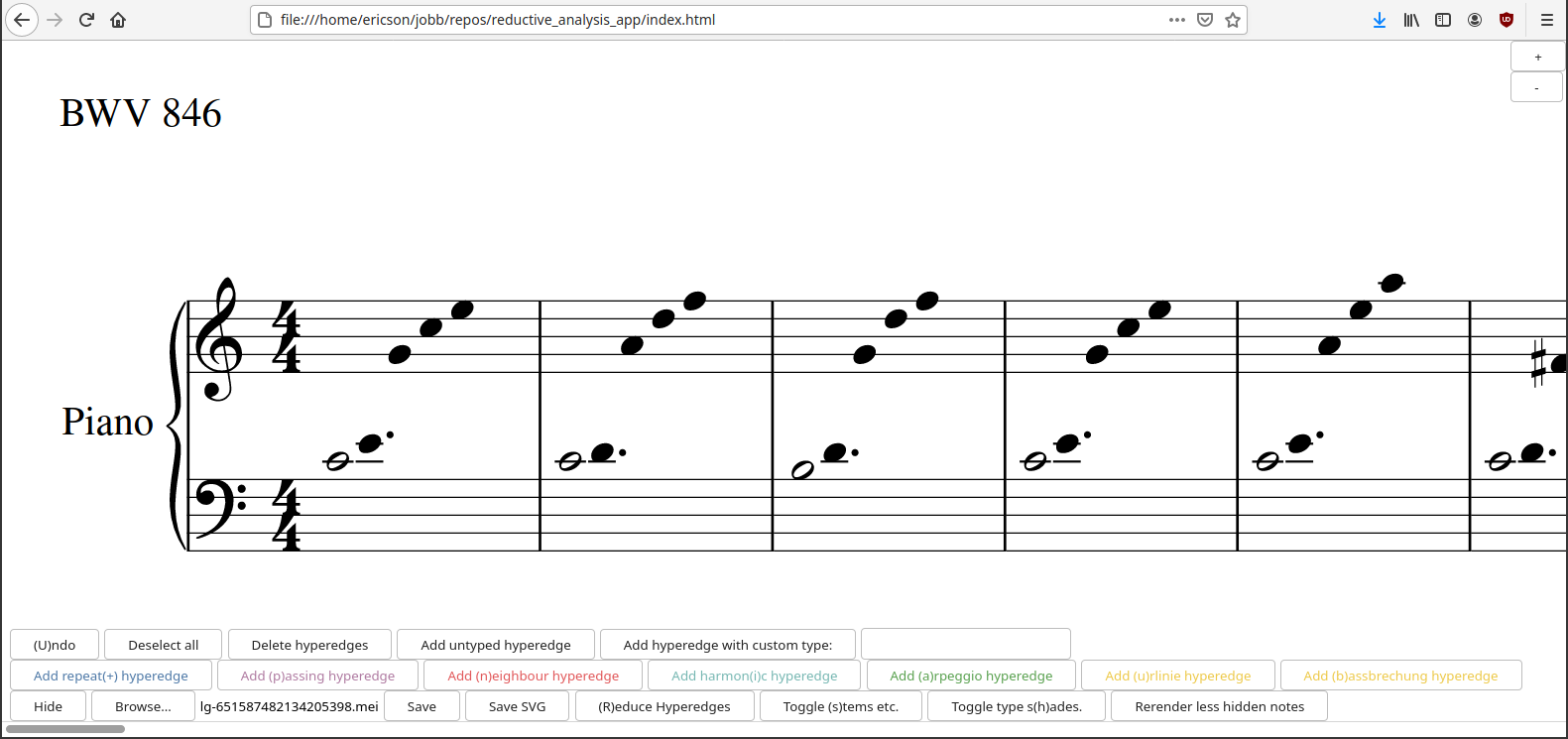Viewport: 1568px width, 739px height.
Task: Toggle (s)tems etc. button
Action: [x=841, y=706]
